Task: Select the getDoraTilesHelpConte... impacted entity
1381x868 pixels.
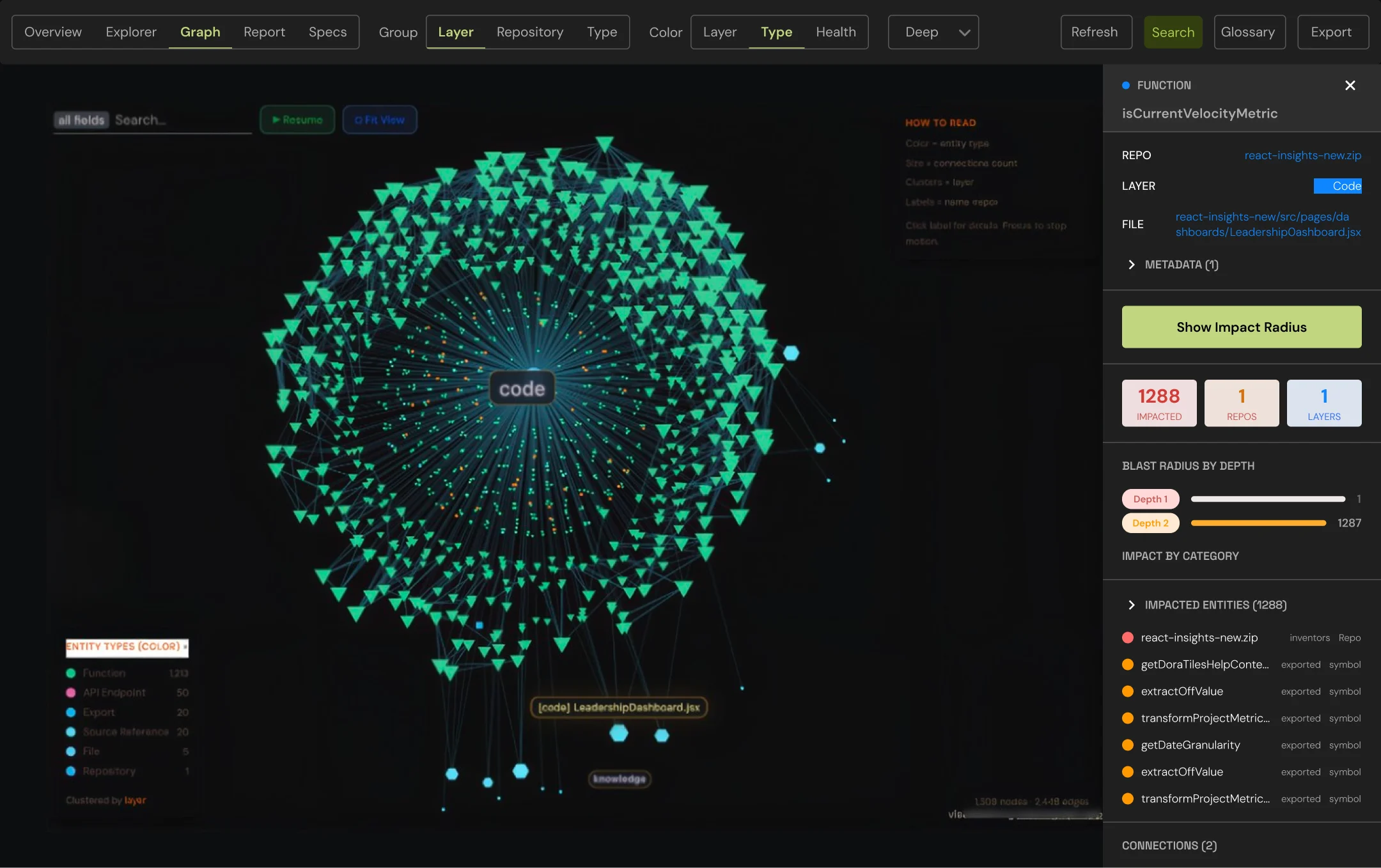Action: pos(1241,665)
